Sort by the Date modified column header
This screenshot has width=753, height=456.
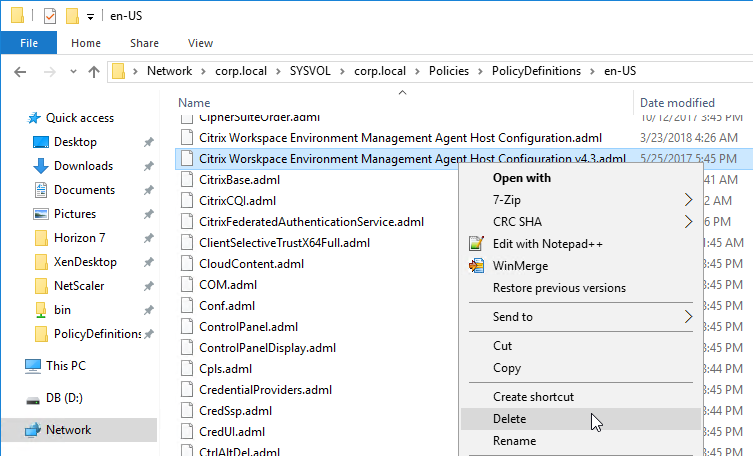[677, 103]
